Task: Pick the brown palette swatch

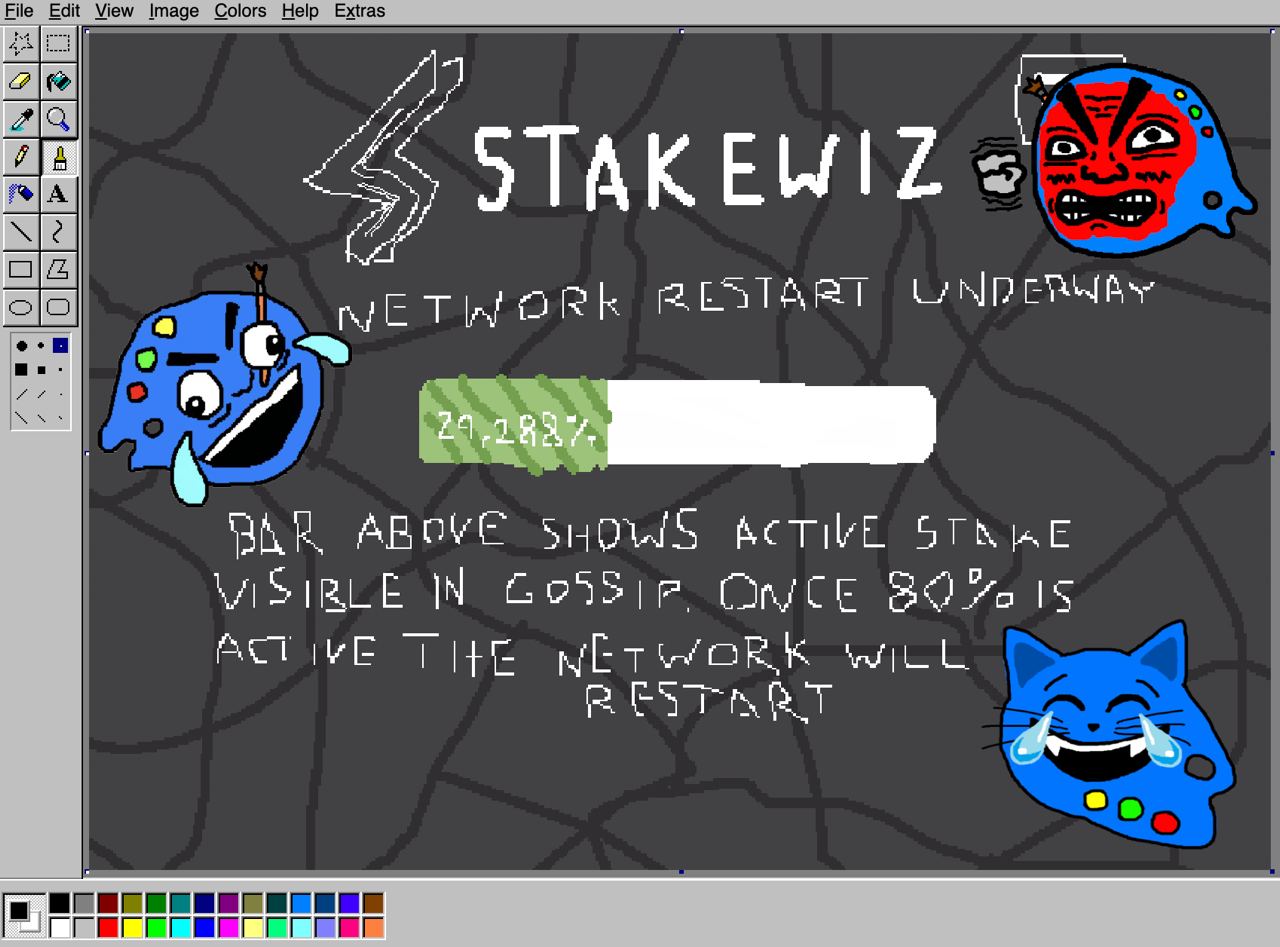Action: click(373, 904)
